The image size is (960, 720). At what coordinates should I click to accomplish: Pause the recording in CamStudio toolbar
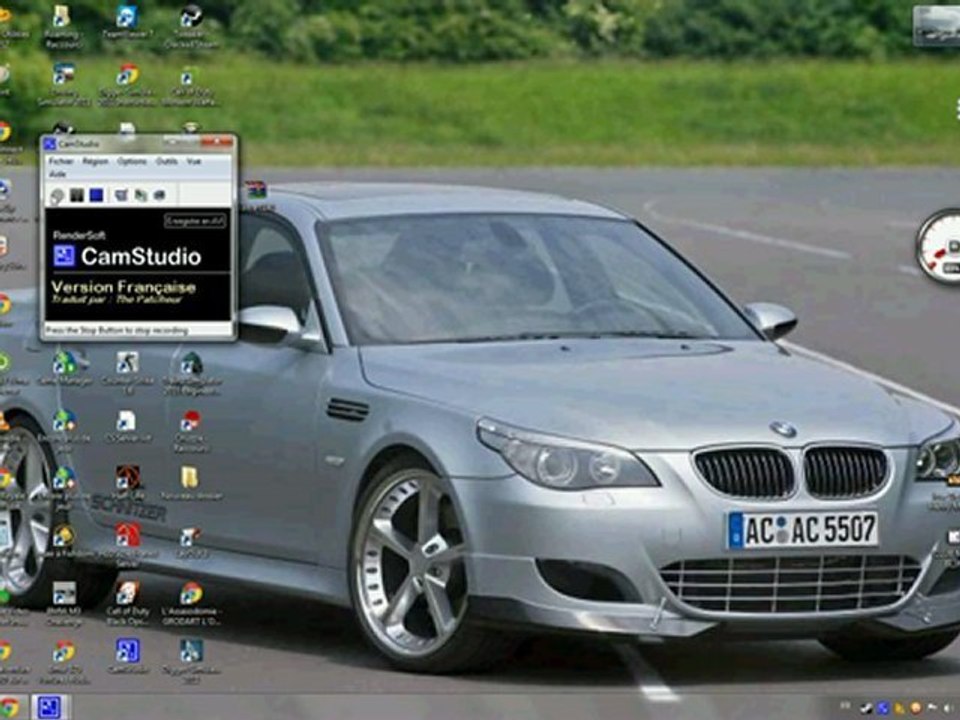(x=77, y=195)
